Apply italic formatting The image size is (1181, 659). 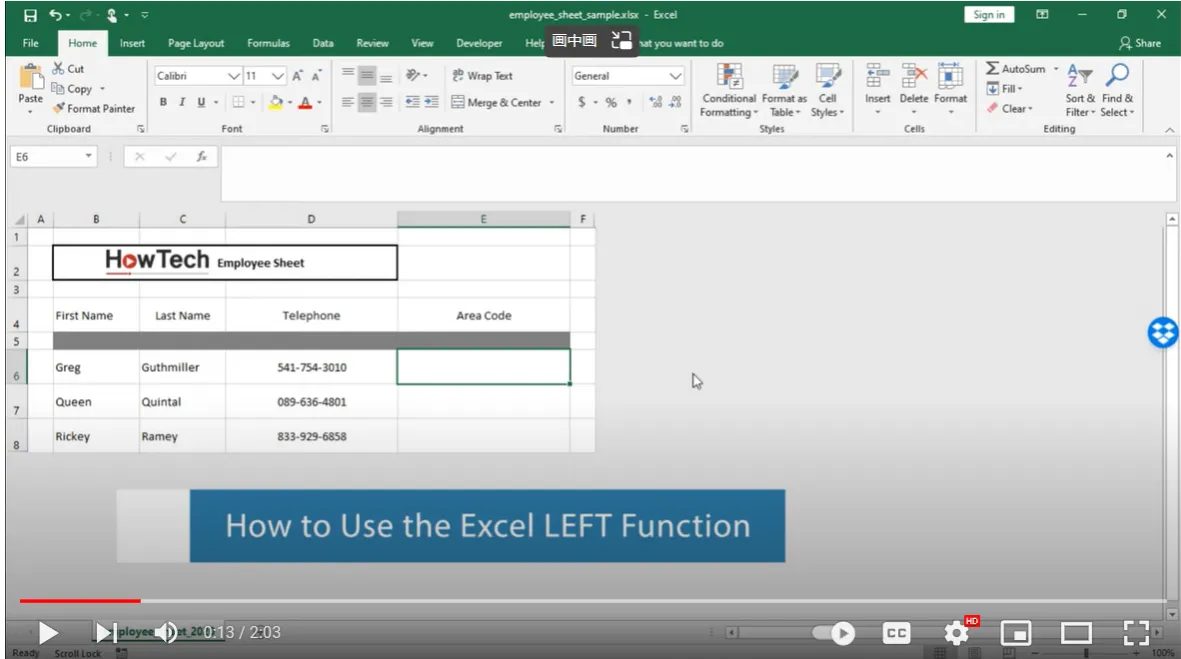click(x=182, y=102)
